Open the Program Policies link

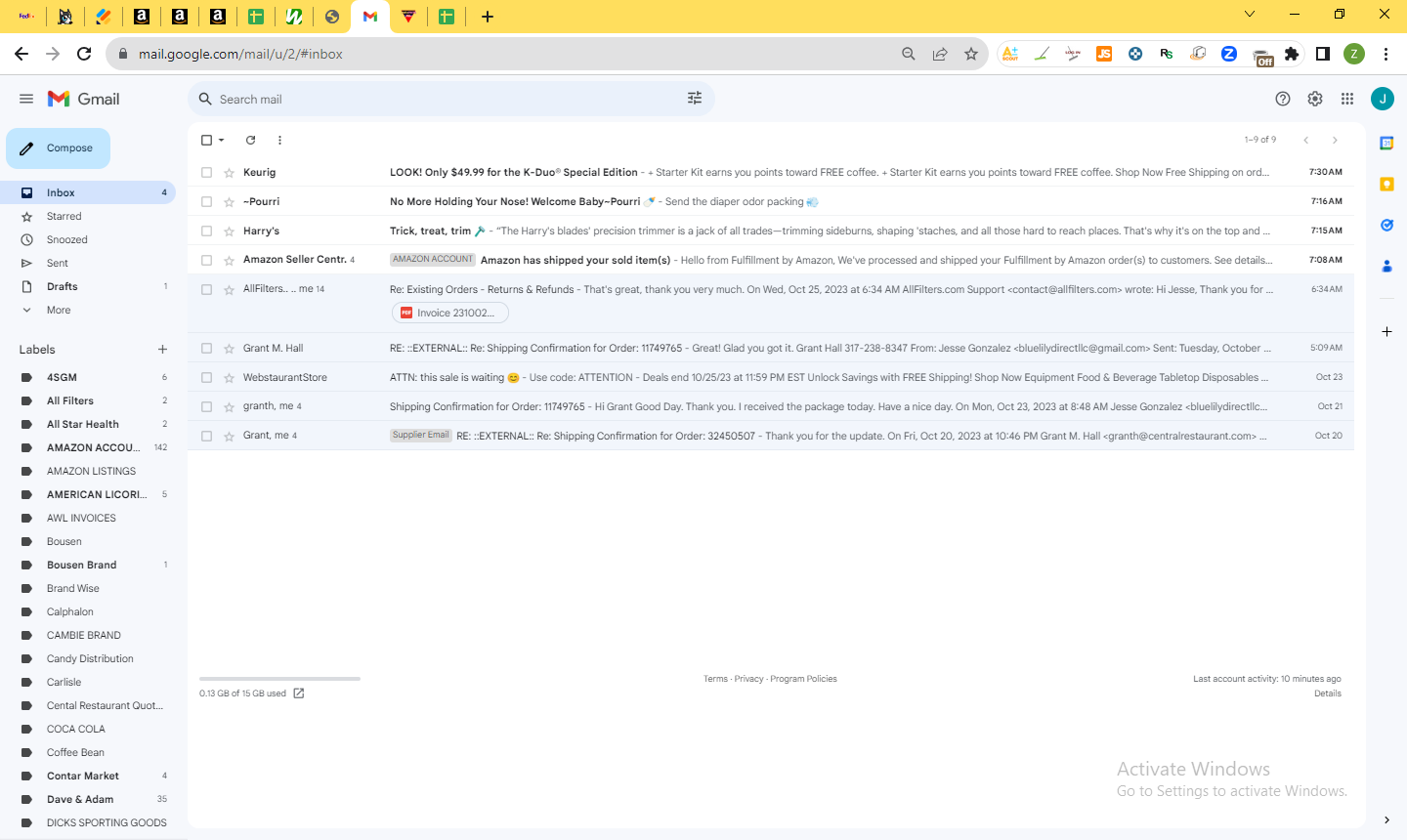pyautogui.click(x=803, y=679)
